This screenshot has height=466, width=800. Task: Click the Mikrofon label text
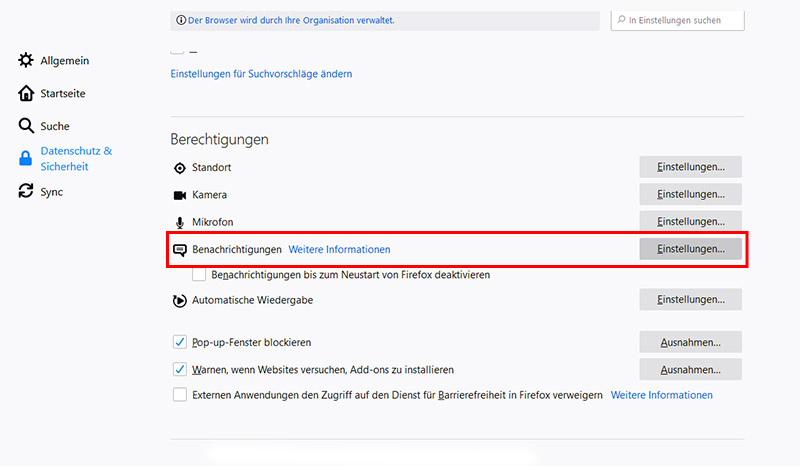click(212, 222)
